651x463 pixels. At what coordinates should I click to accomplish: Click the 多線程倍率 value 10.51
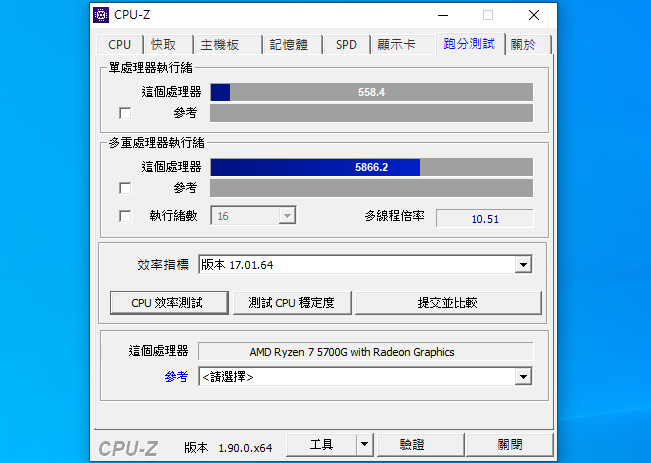point(485,219)
